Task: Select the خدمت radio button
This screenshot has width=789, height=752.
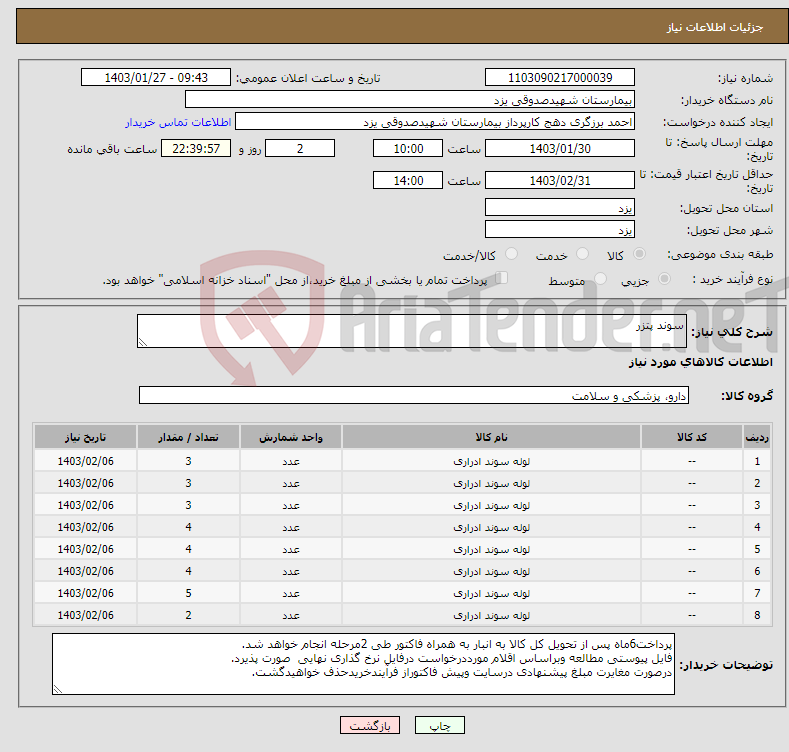Action: (x=582, y=254)
